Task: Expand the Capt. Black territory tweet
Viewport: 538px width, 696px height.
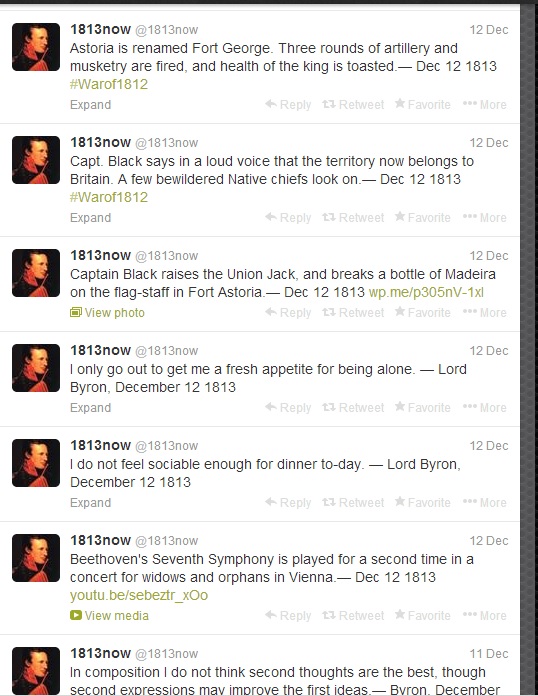Action: click(91, 218)
